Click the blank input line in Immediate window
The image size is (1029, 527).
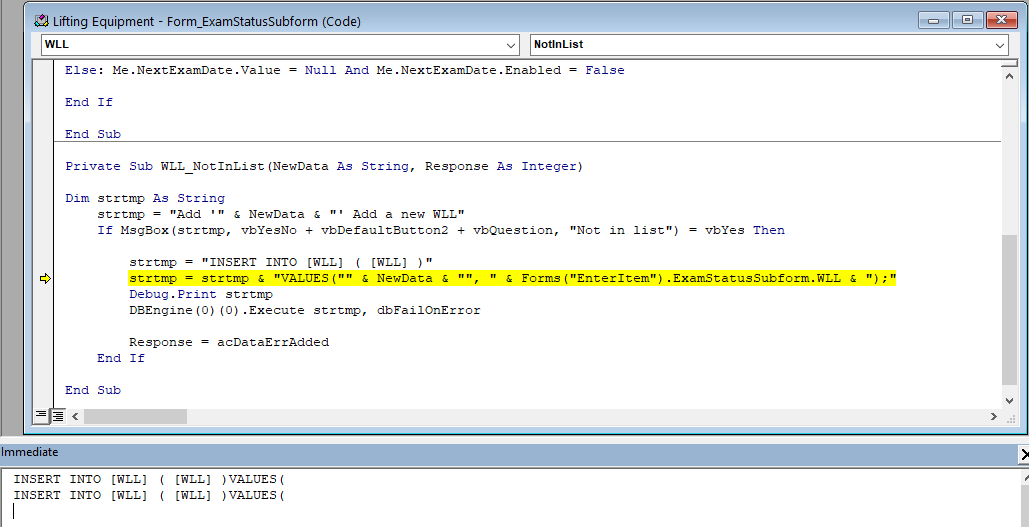tap(512, 511)
